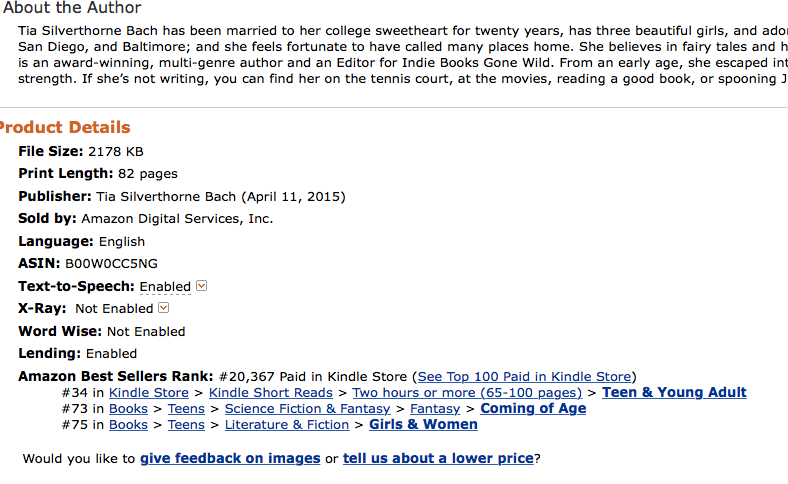The height and width of the screenshot is (484, 788).
Task: Click Teens link in the #75 ranking row
Action: pos(186,425)
